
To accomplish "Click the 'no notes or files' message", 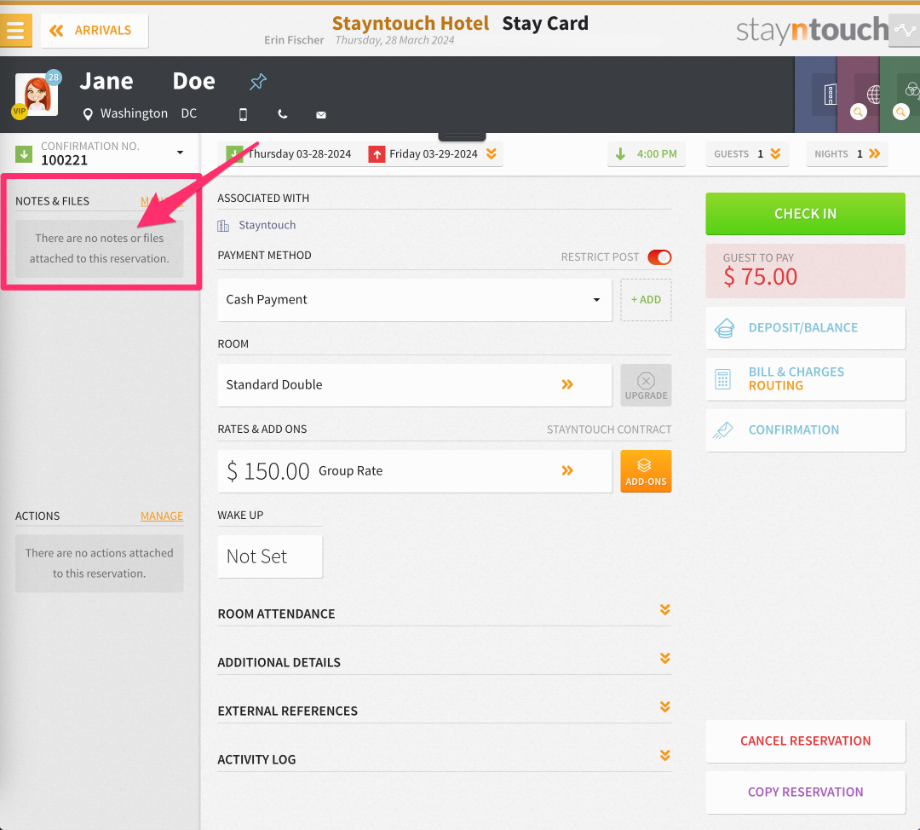I will point(99,248).
